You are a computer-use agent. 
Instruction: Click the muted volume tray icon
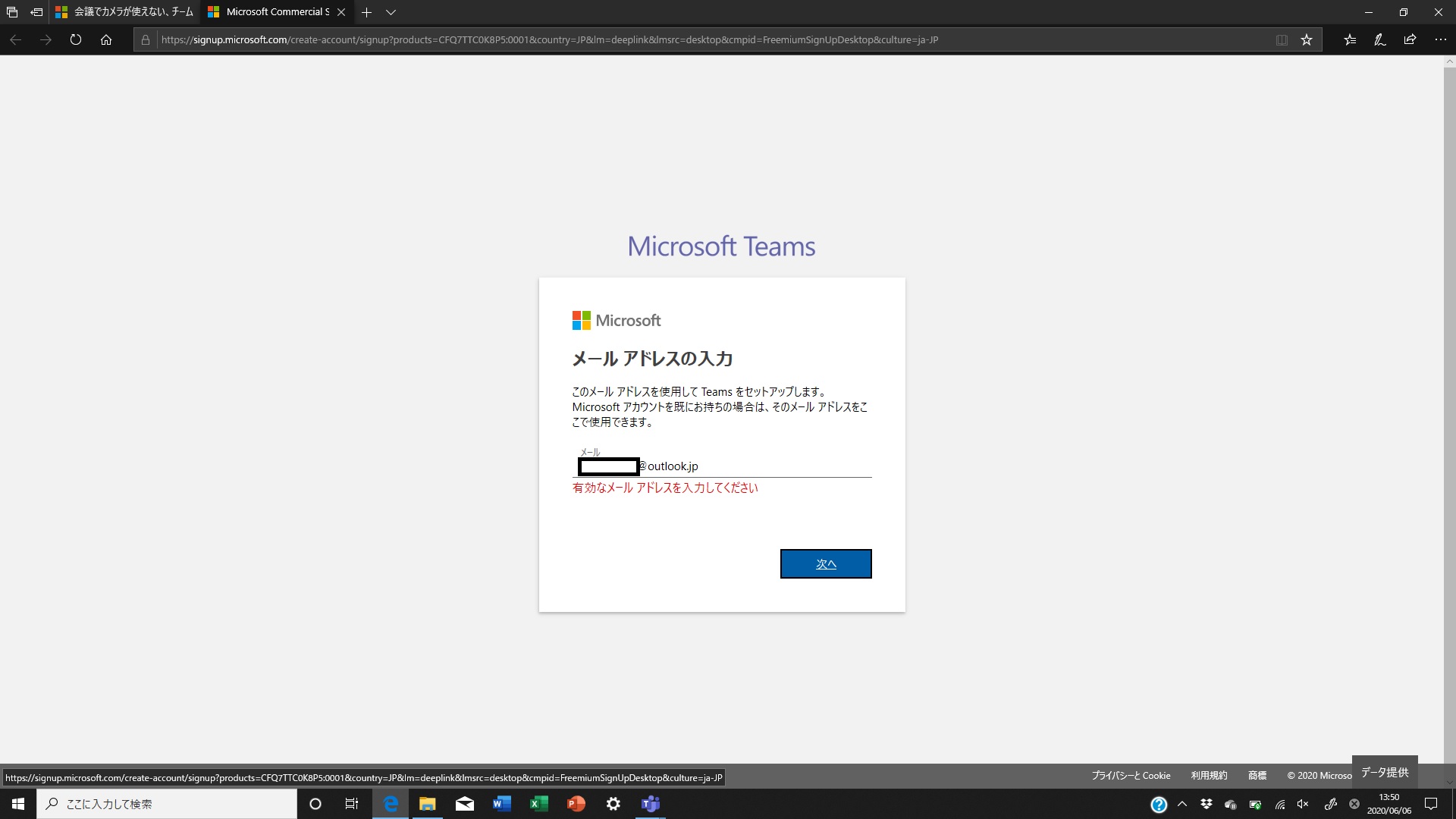[1303, 804]
